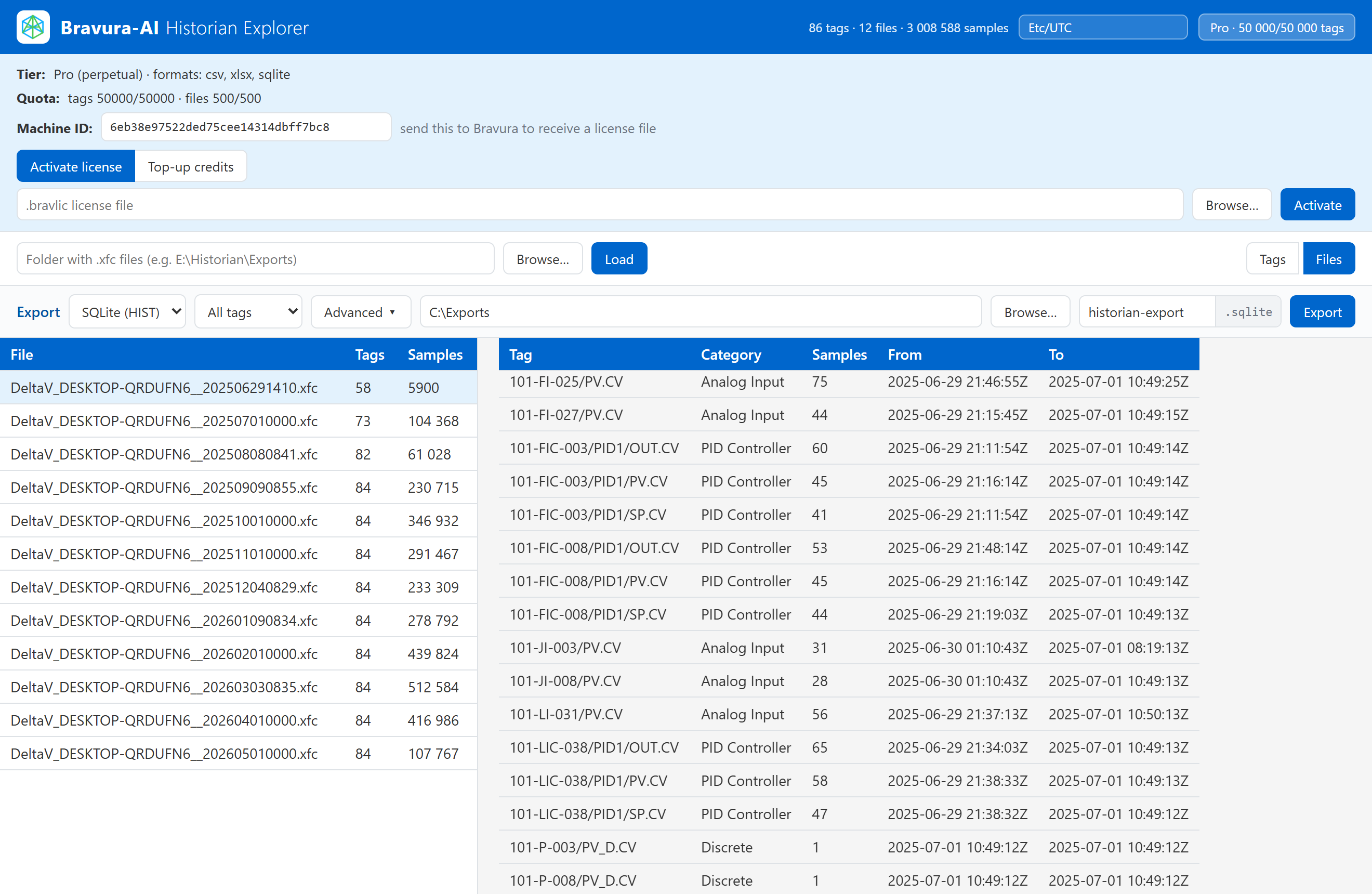1372x894 pixels.
Task: Click the blue Export button
Action: pyautogui.click(x=1323, y=312)
